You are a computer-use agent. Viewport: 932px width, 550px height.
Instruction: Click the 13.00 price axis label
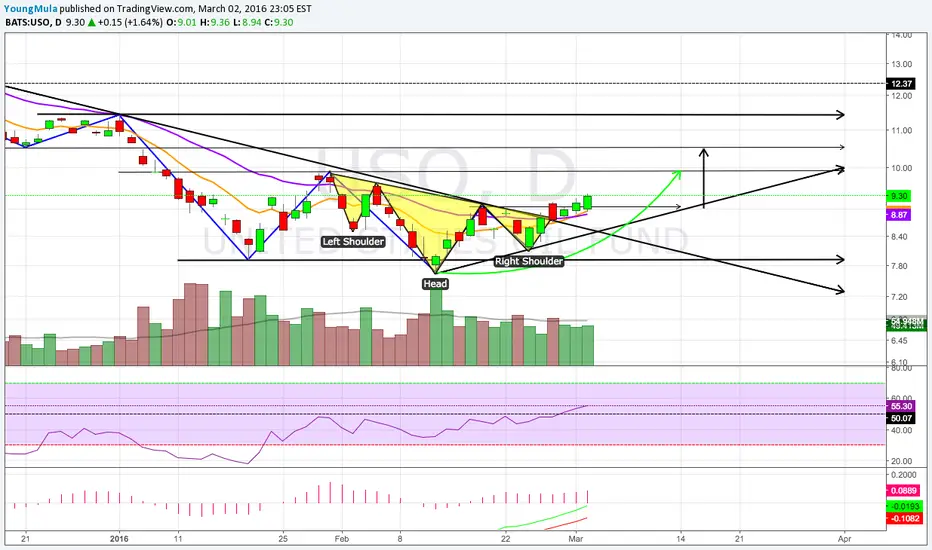[x=901, y=64]
